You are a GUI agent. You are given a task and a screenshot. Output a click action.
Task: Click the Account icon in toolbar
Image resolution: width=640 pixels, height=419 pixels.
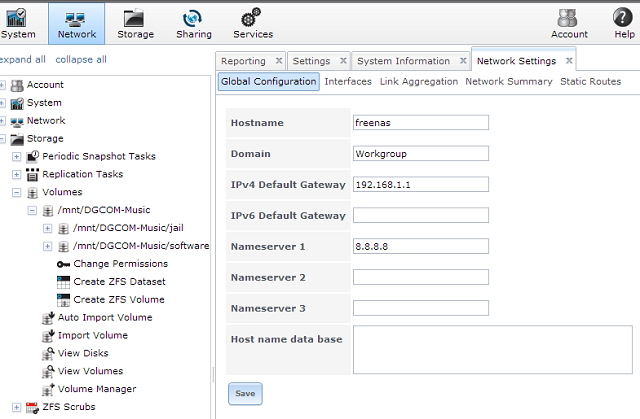[569, 22]
